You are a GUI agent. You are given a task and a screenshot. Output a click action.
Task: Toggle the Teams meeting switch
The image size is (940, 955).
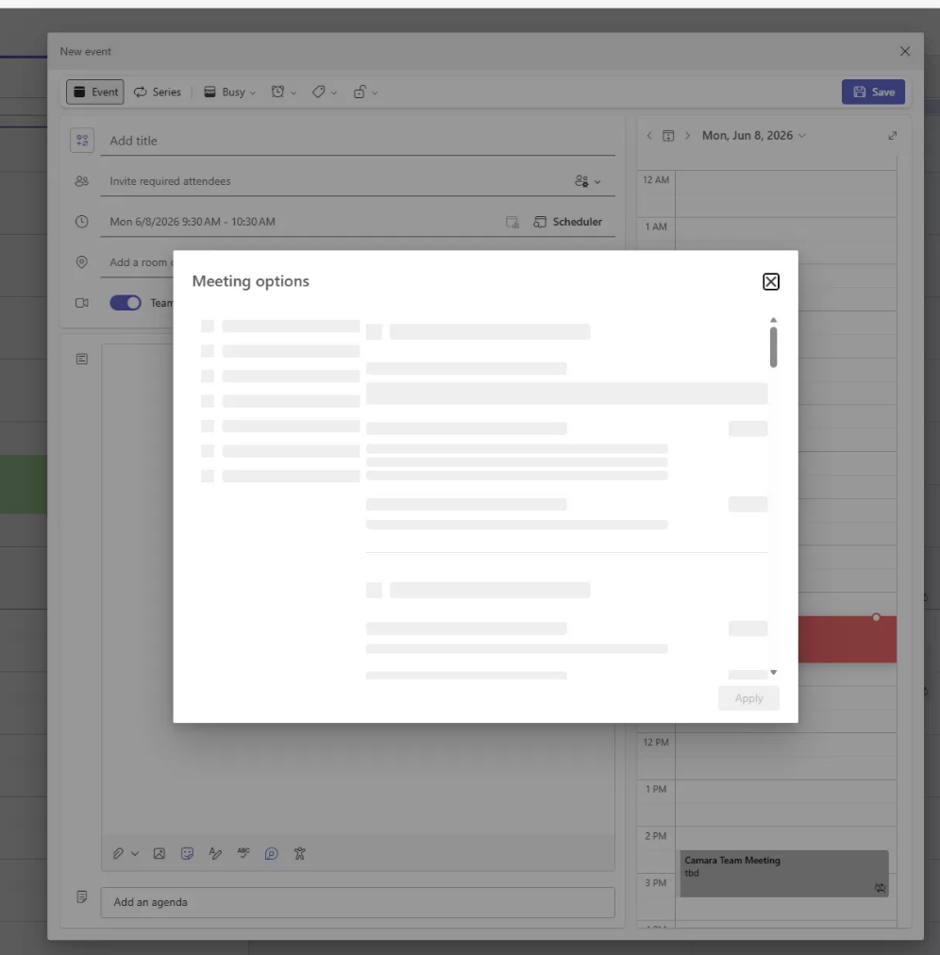pos(125,303)
